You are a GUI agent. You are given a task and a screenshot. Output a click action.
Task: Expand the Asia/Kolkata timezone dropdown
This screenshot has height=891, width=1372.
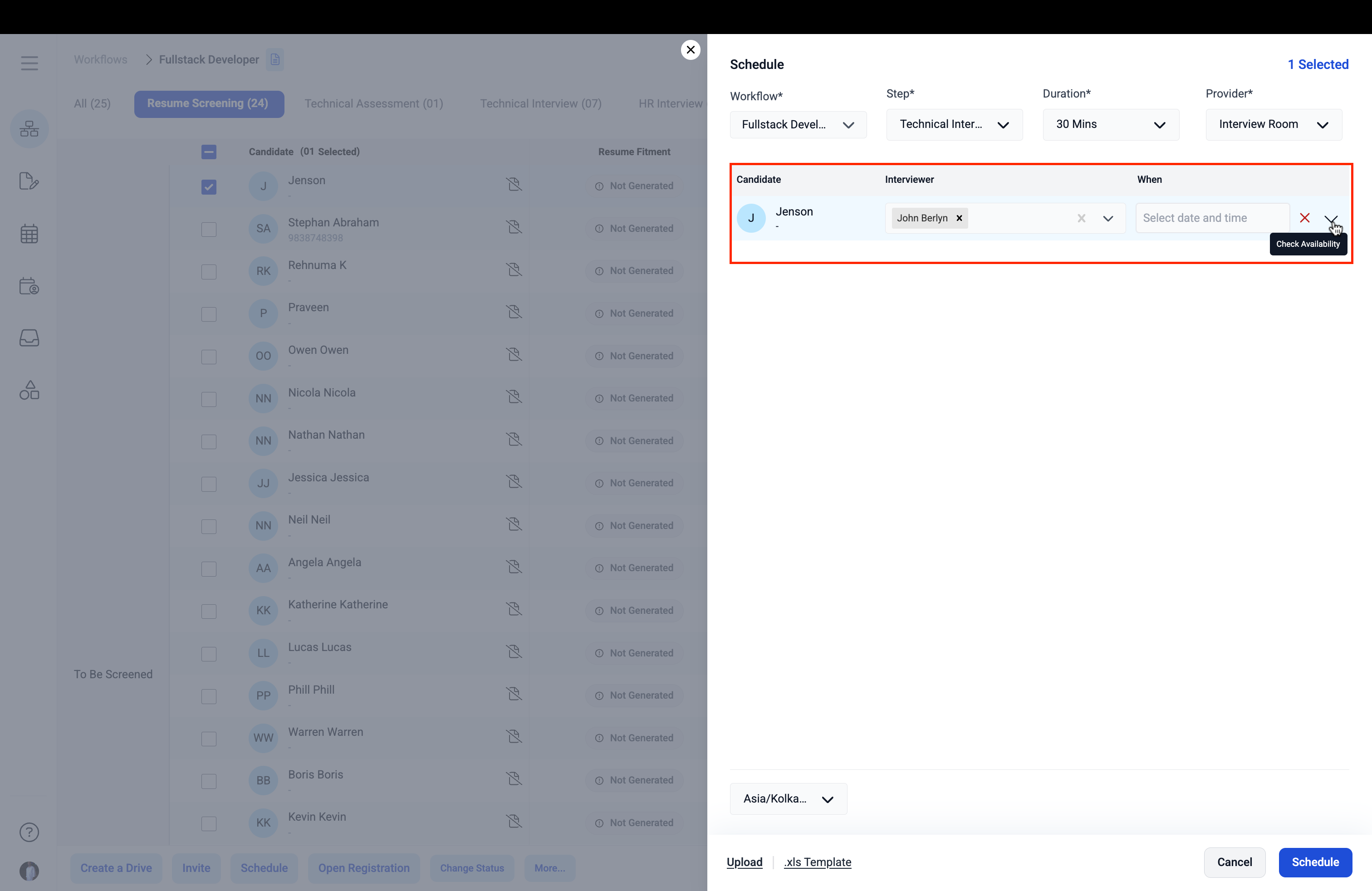(788, 799)
